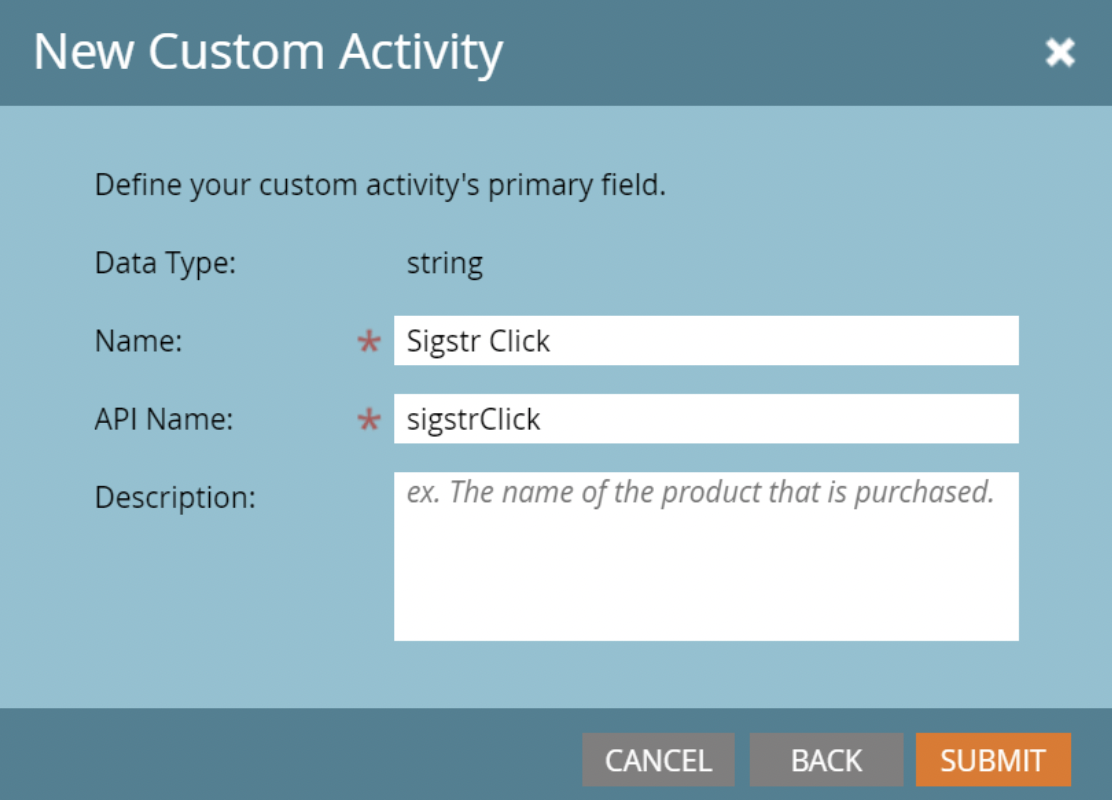Click the Submit button
Viewport: 1112px width, 800px height.
[x=993, y=760]
